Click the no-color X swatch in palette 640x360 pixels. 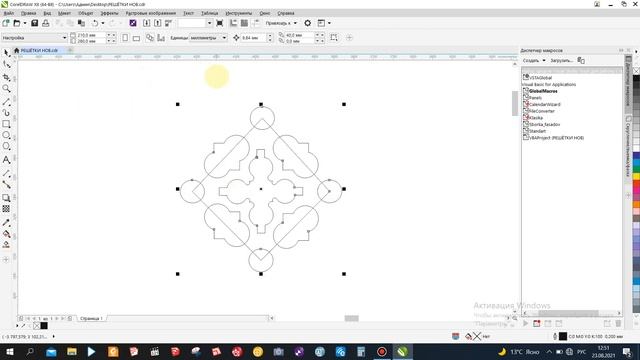pyautogui.click(x=636, y=71)
